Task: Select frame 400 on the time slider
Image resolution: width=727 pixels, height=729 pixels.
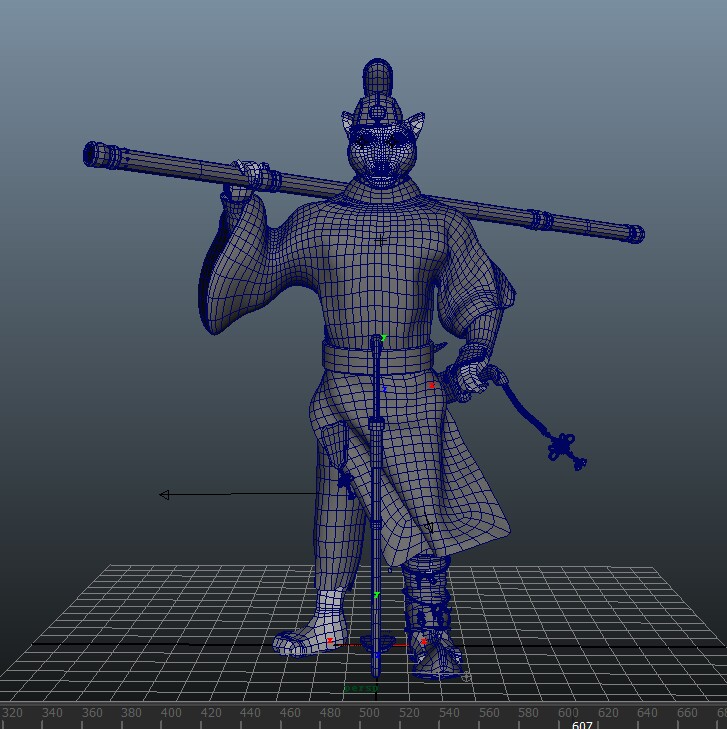Action: tap(171, 713)
